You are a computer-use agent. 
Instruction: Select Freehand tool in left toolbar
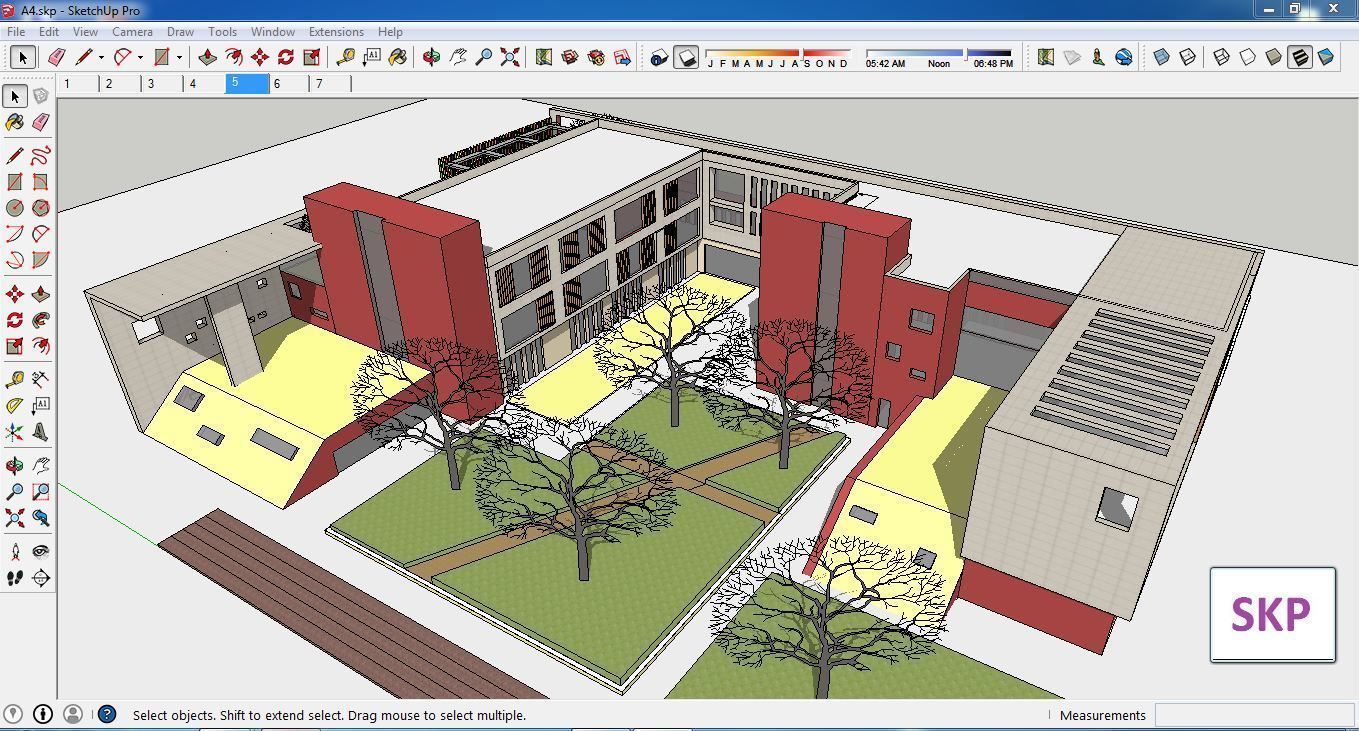click(x=40, y=155)
